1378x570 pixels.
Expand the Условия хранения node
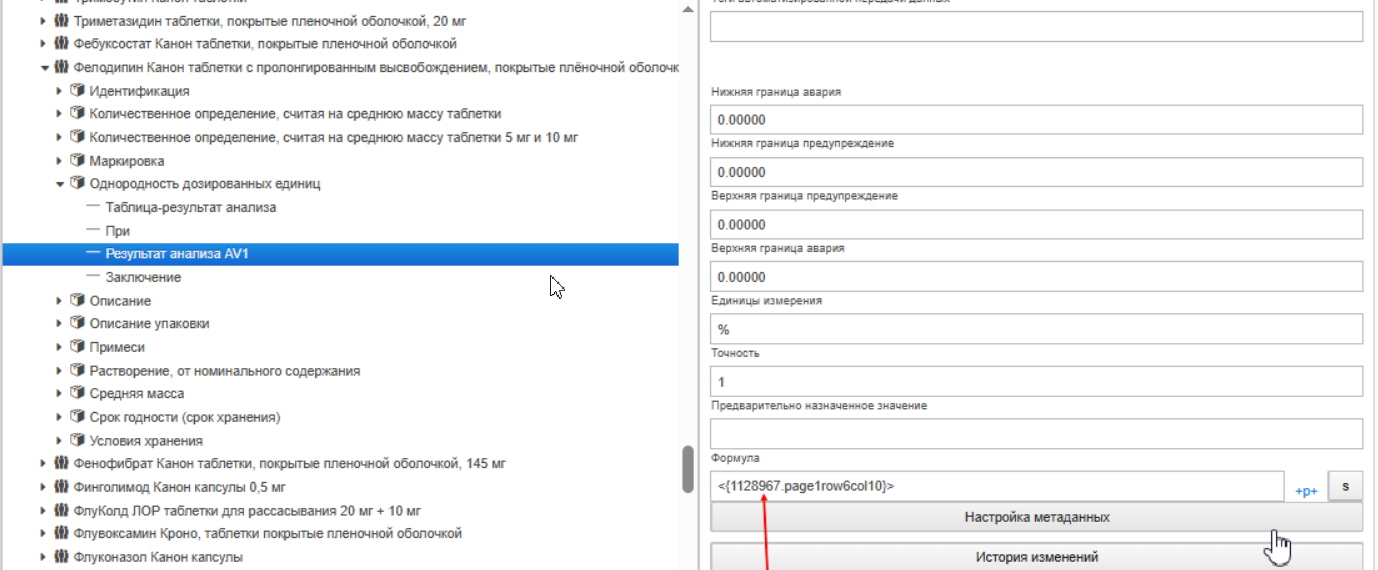tap(60, 441)
